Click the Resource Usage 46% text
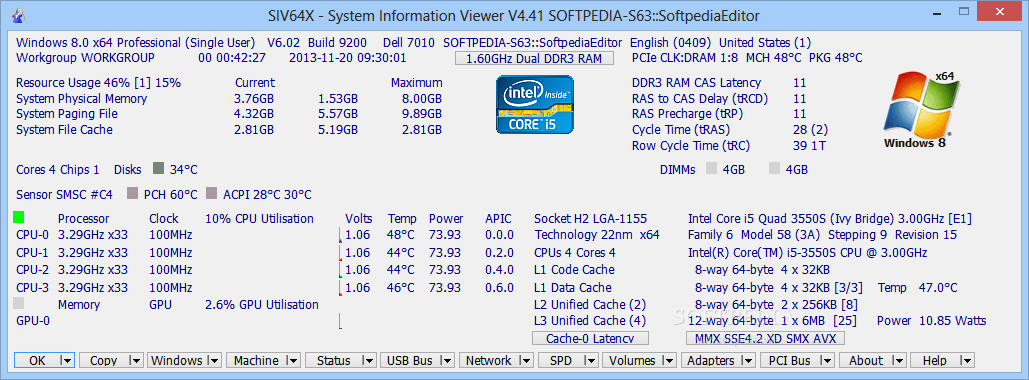Image resolution: width=1029 pixels, height=380 pixels. tap(74, 83)
